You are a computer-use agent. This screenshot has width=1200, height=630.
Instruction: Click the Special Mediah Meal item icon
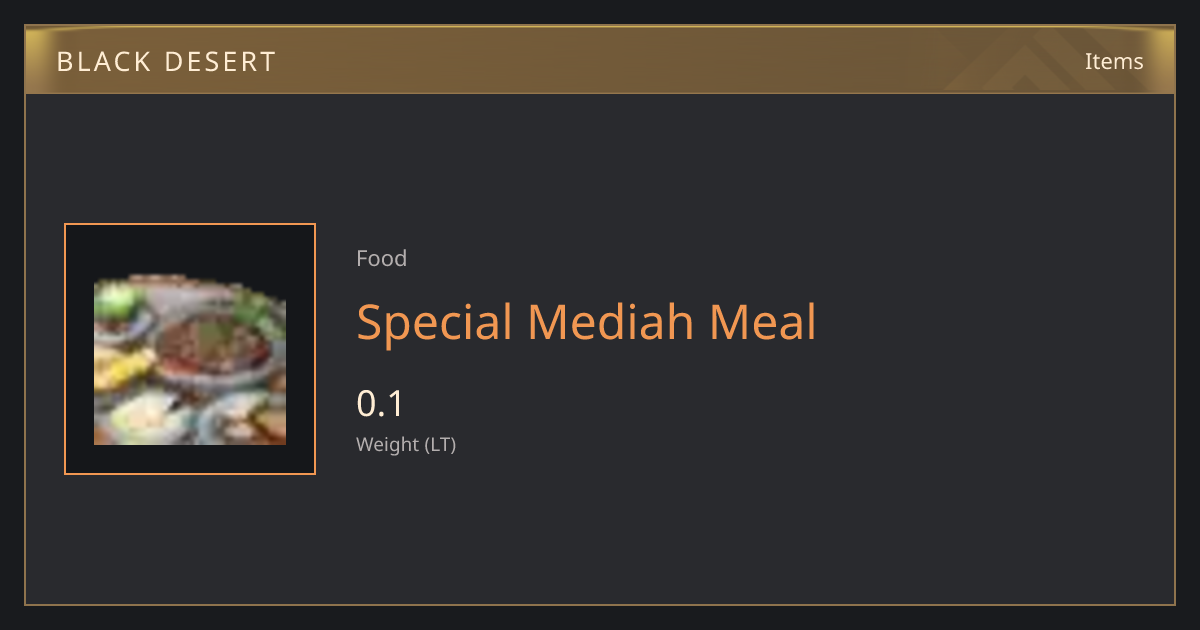190,359
